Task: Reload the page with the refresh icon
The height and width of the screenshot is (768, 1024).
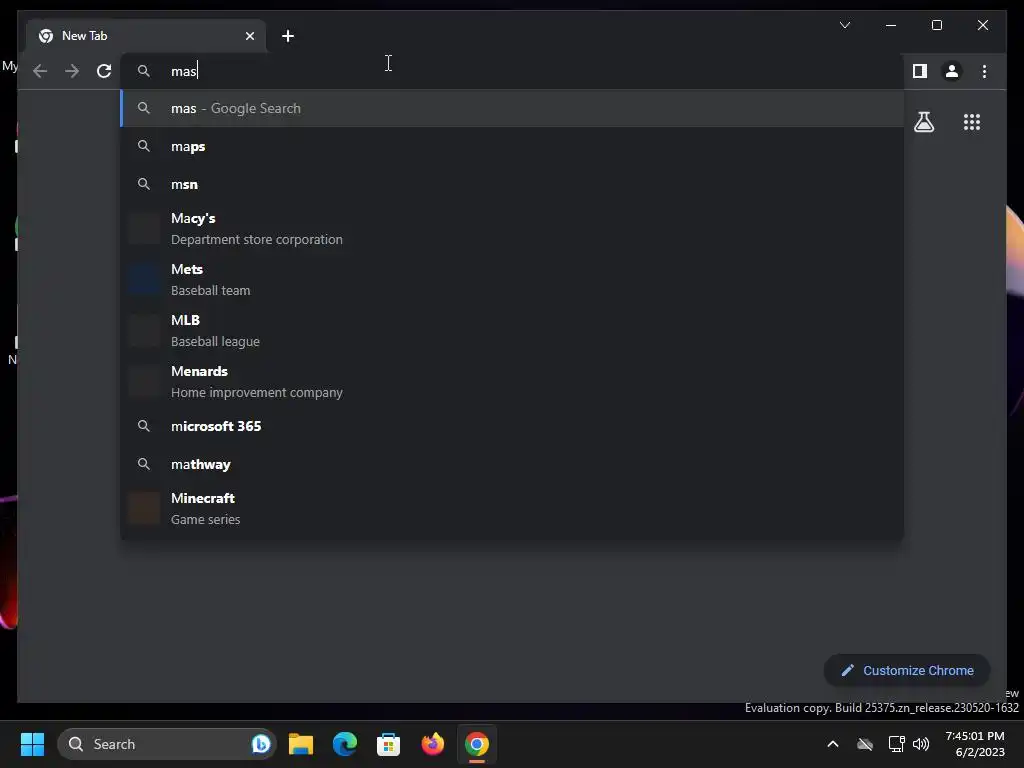Action: tap(104, 71)
